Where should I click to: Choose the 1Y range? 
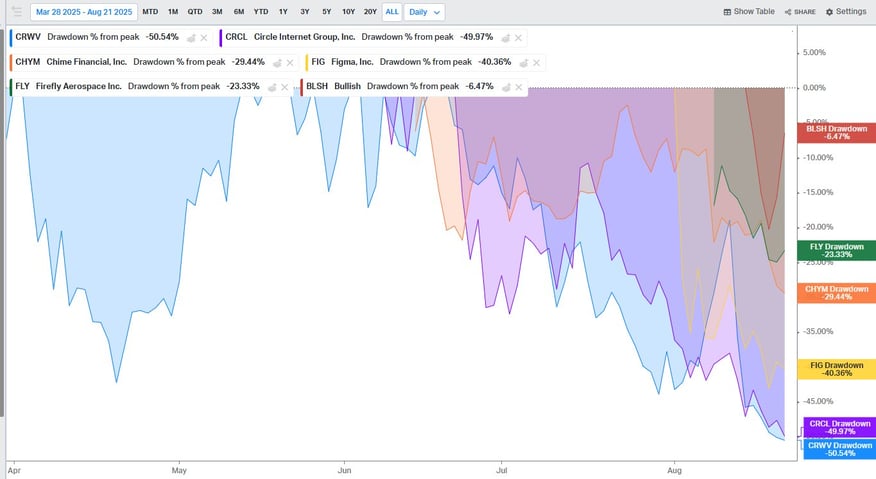pos(283,12)
